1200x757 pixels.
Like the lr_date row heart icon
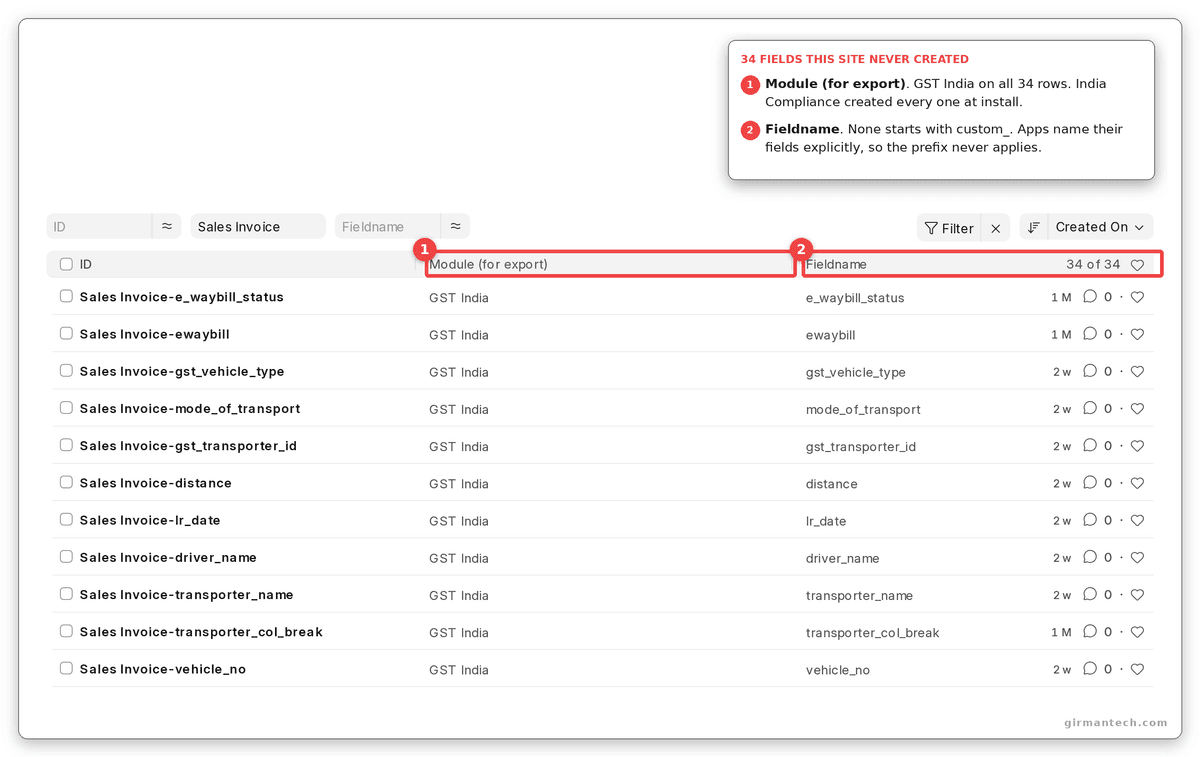(1137, 520)
